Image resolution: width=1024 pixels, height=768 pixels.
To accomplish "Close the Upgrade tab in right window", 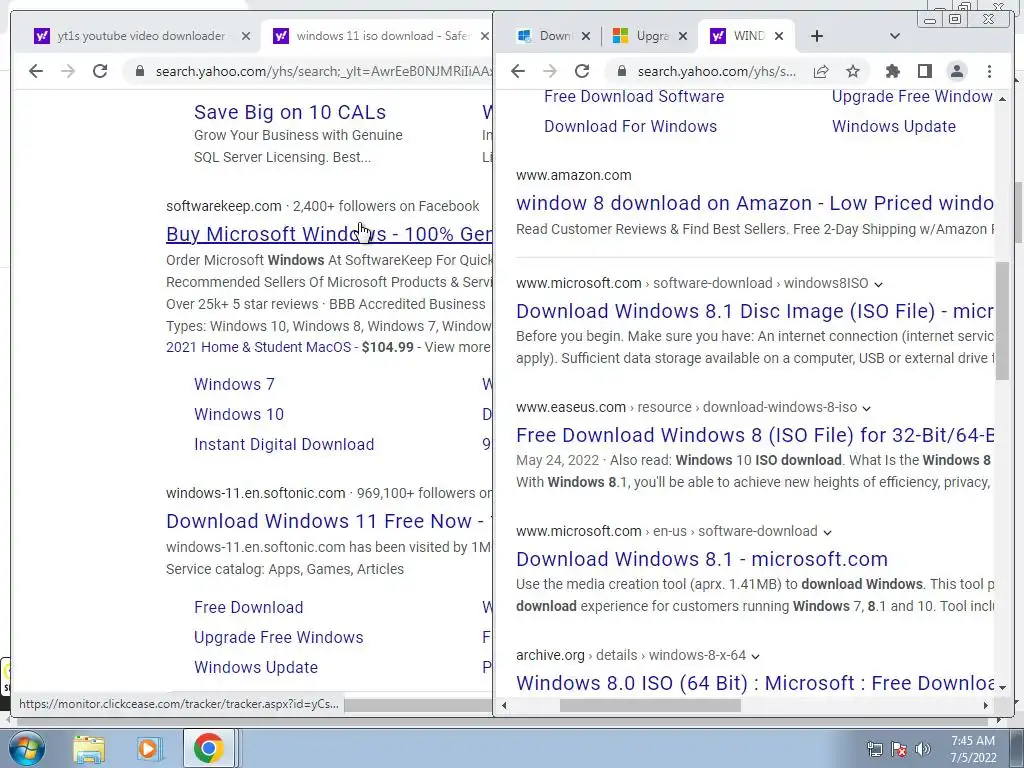I will [682, 37].
